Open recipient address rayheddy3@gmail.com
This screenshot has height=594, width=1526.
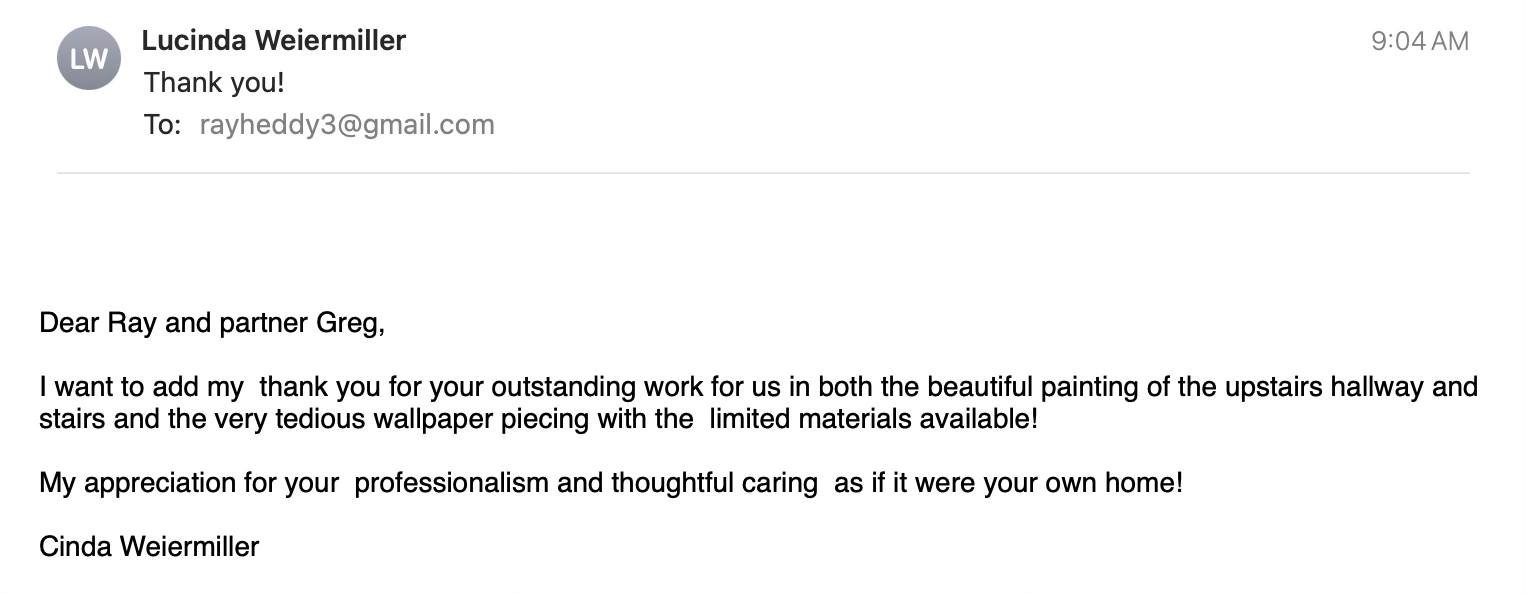point(347,125)
